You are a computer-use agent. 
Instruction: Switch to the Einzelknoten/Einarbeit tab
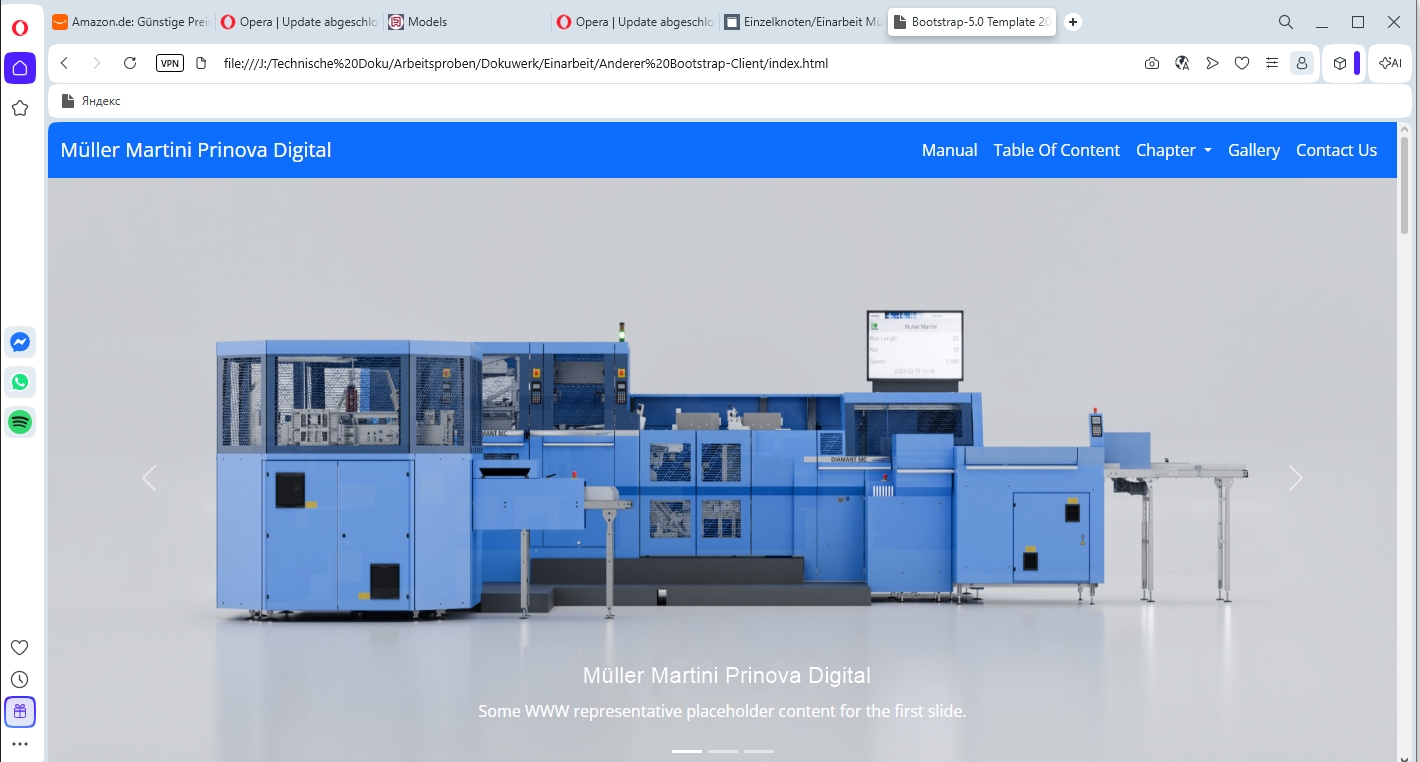(802, 22)
